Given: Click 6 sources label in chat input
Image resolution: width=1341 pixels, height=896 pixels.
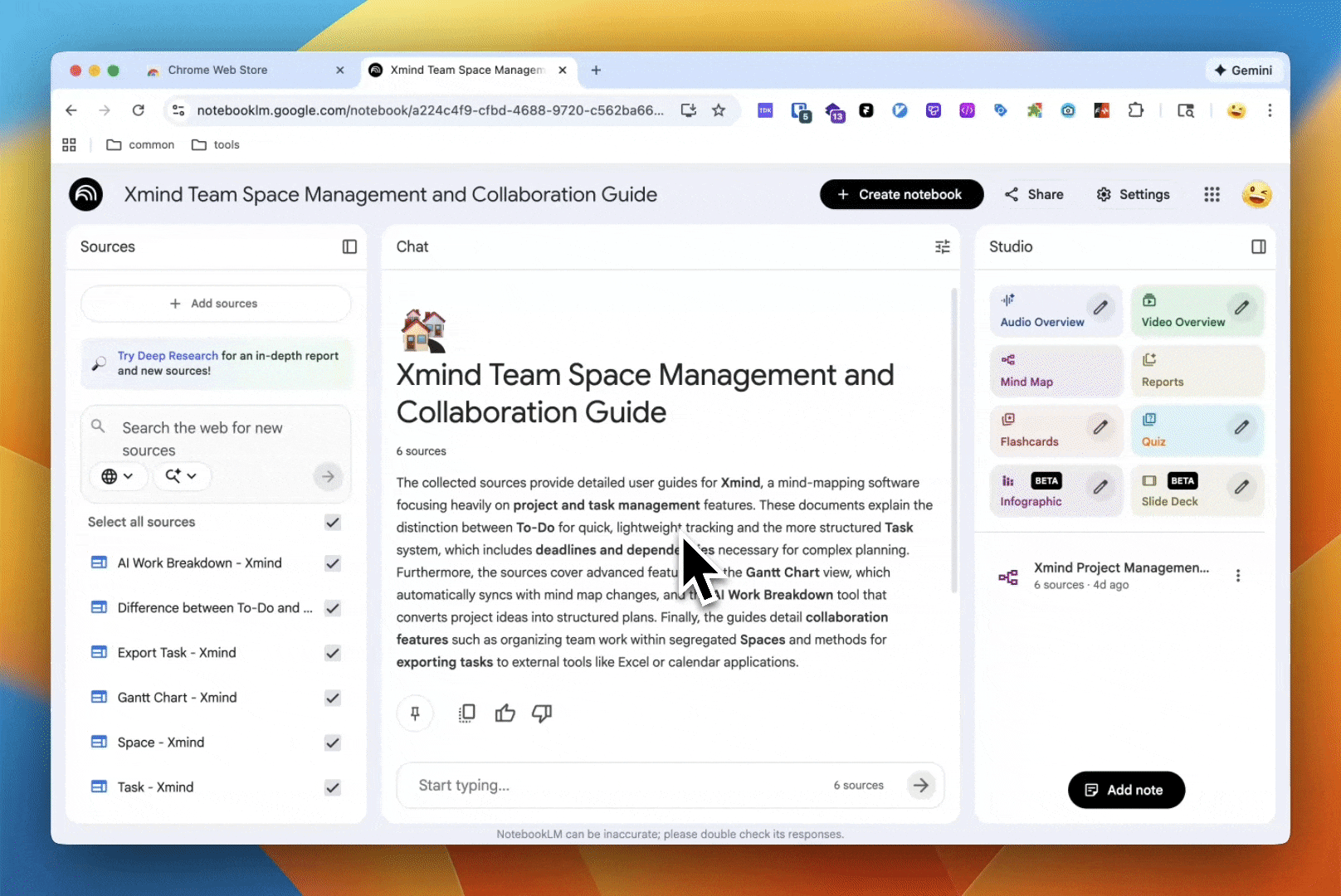Looking at the screenshot, I should pos(859,785).
